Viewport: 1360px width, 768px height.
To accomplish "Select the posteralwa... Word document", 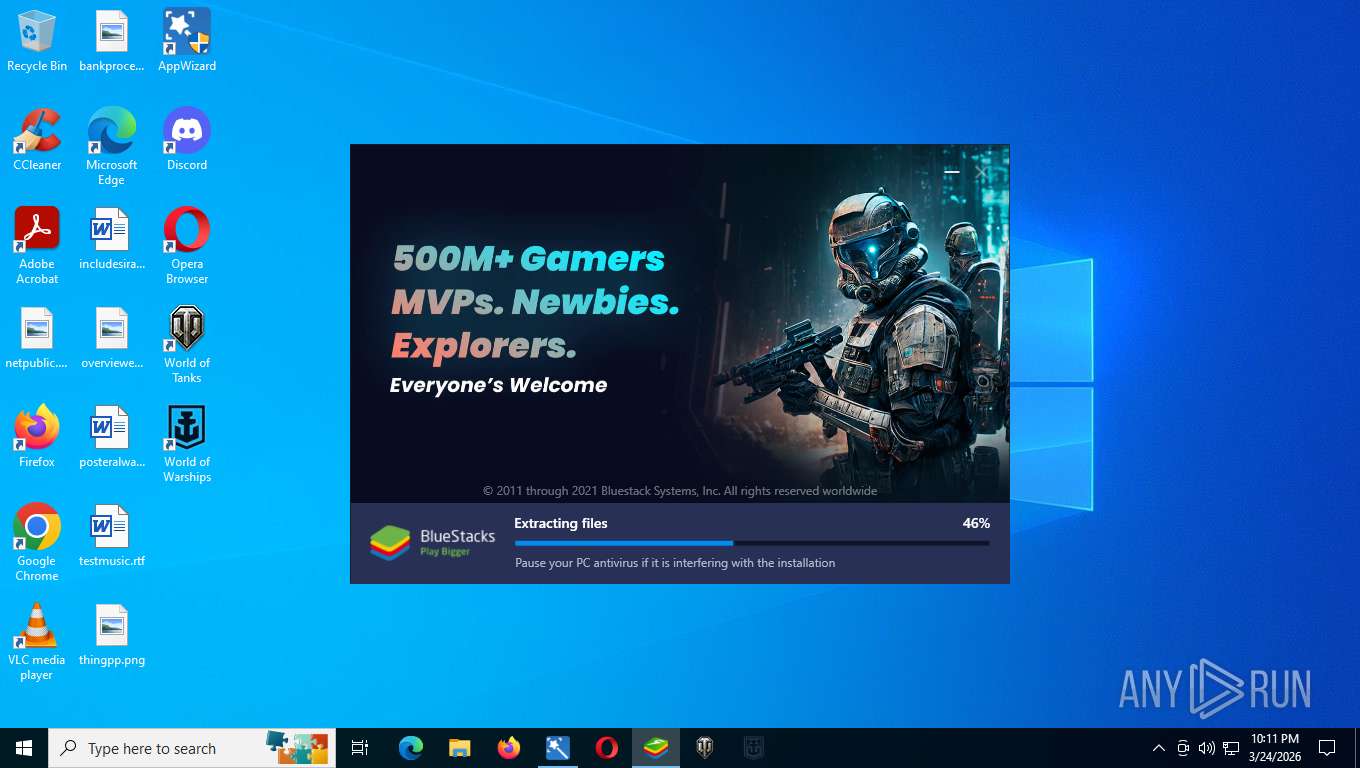I will coord(112,437).
